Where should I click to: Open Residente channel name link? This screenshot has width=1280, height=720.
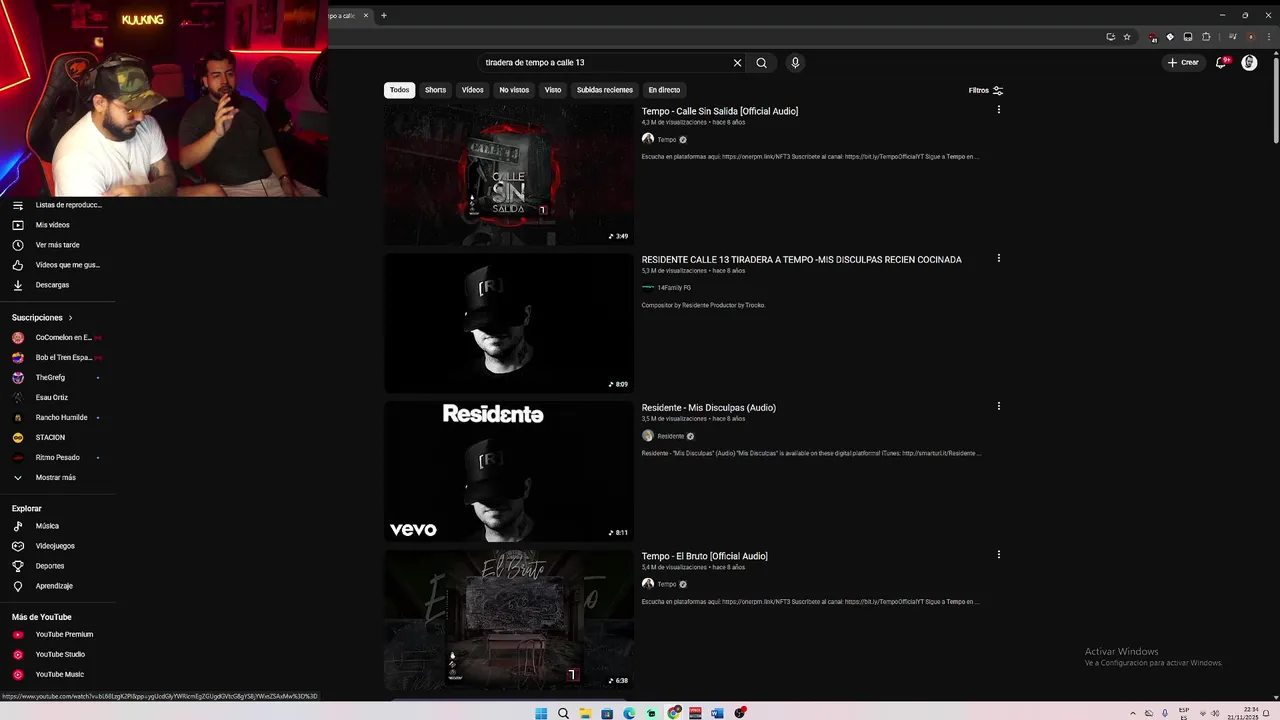tap(671, 436)
